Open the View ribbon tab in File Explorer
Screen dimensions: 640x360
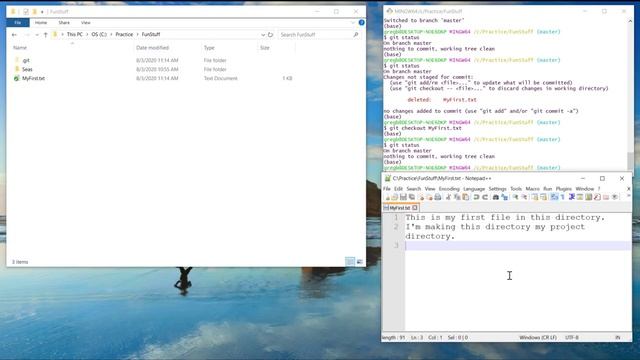coord(86,23)
